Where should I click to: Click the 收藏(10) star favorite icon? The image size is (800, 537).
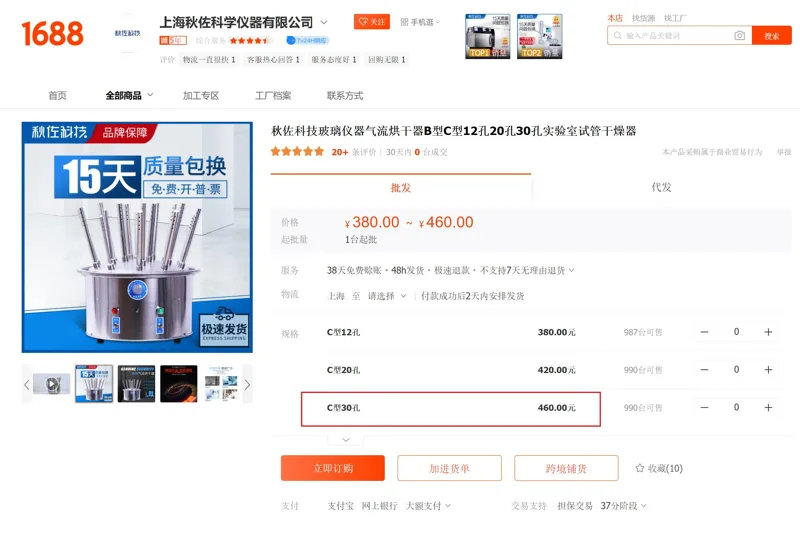click(639, 468)
